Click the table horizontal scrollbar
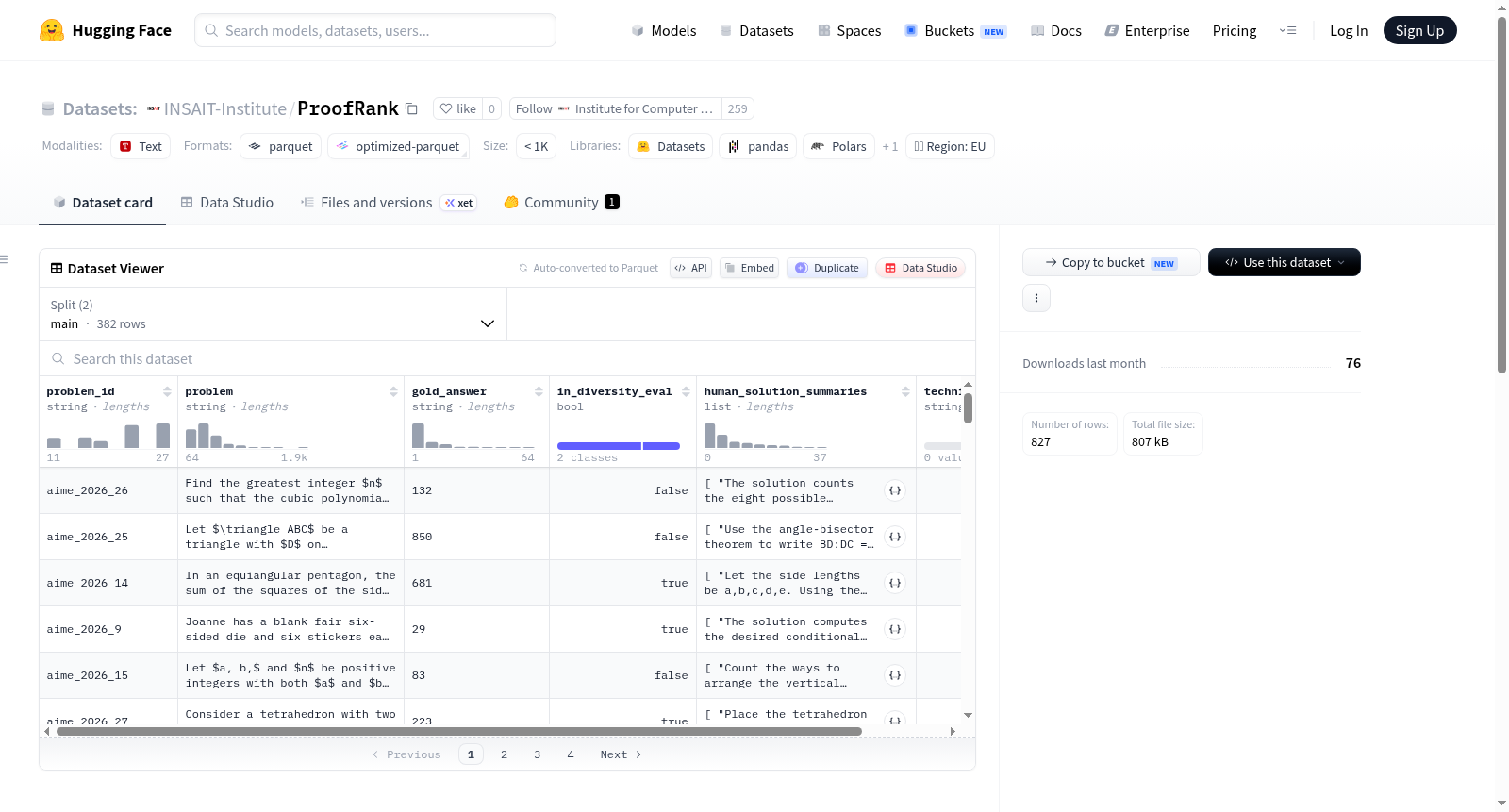Viewport: 1509px width, 812px height. click(x=458, y=731)
